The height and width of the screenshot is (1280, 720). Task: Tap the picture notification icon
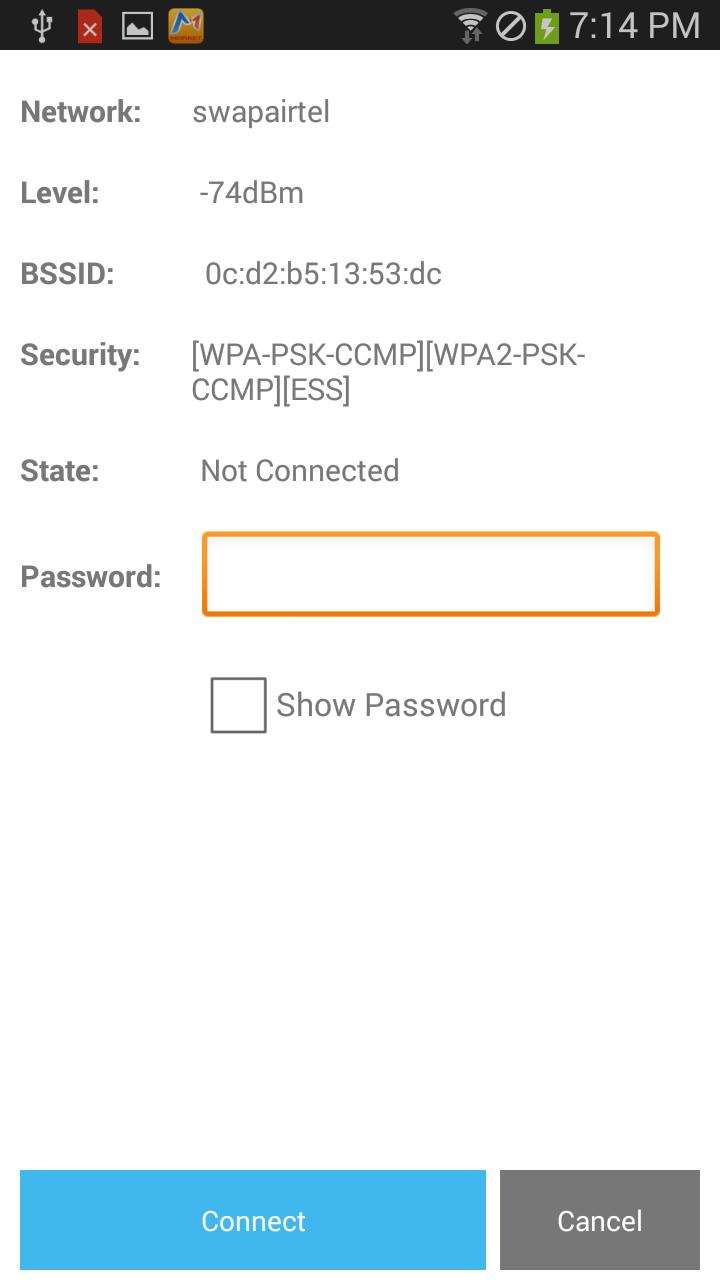coord(137,26)
